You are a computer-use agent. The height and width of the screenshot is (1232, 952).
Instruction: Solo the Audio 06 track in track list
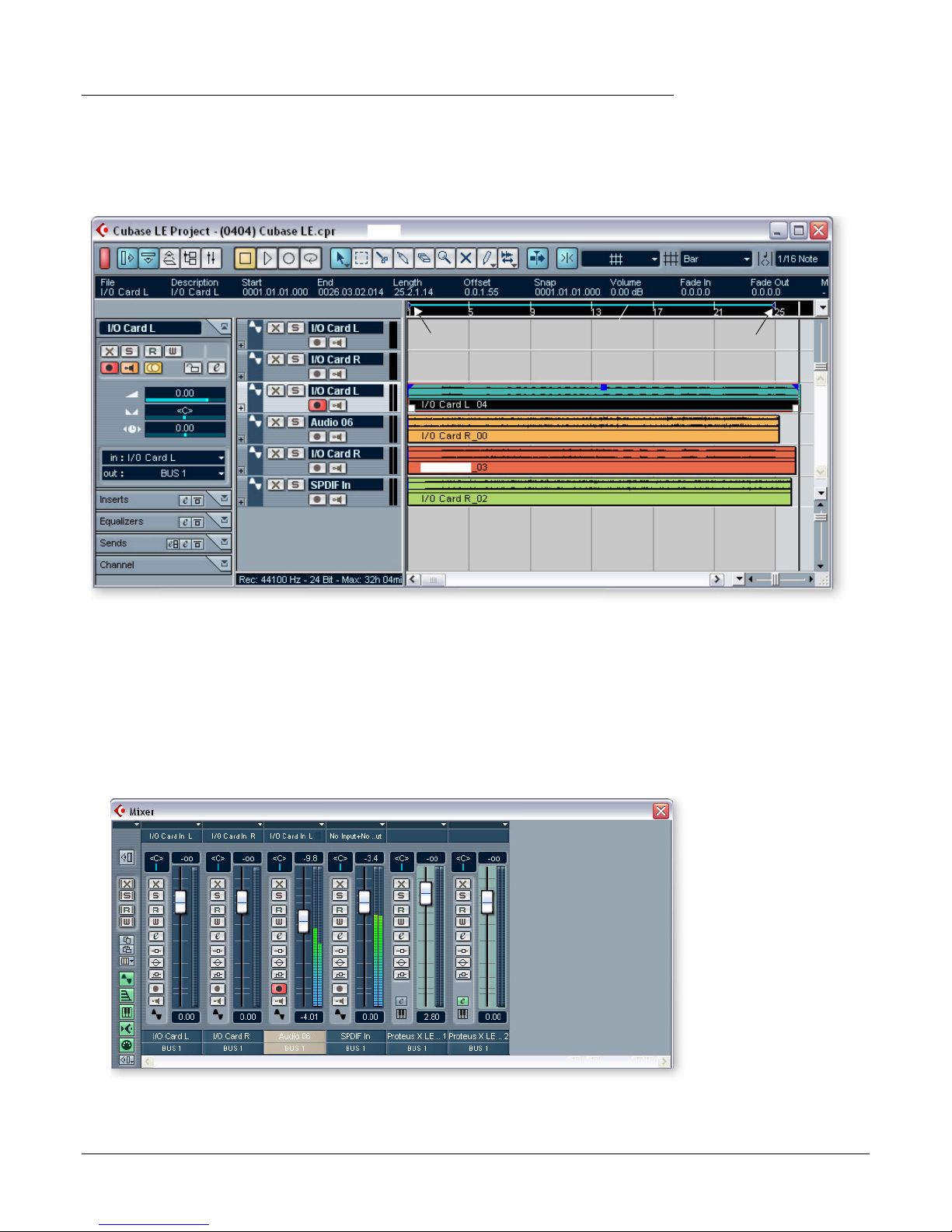pos(295,422)
